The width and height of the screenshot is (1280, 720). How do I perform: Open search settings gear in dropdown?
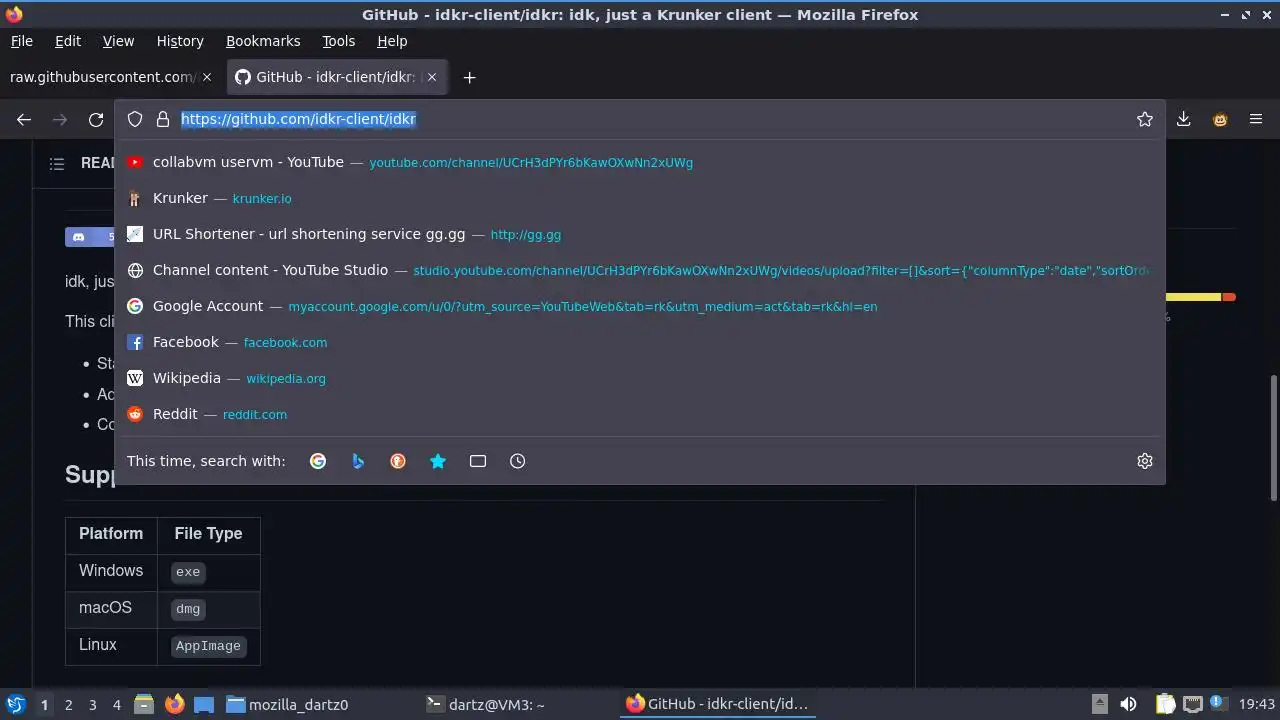point(1145,461)
